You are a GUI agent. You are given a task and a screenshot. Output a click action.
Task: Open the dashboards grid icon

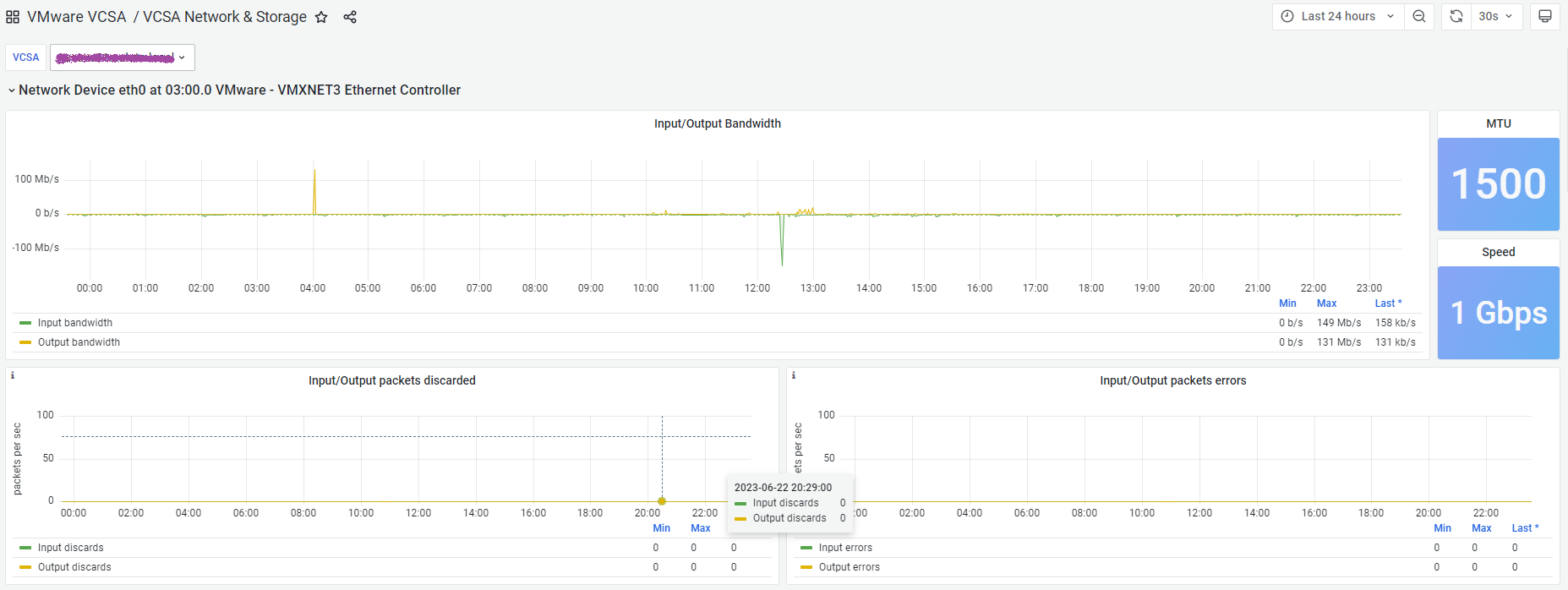coord(13,17)
